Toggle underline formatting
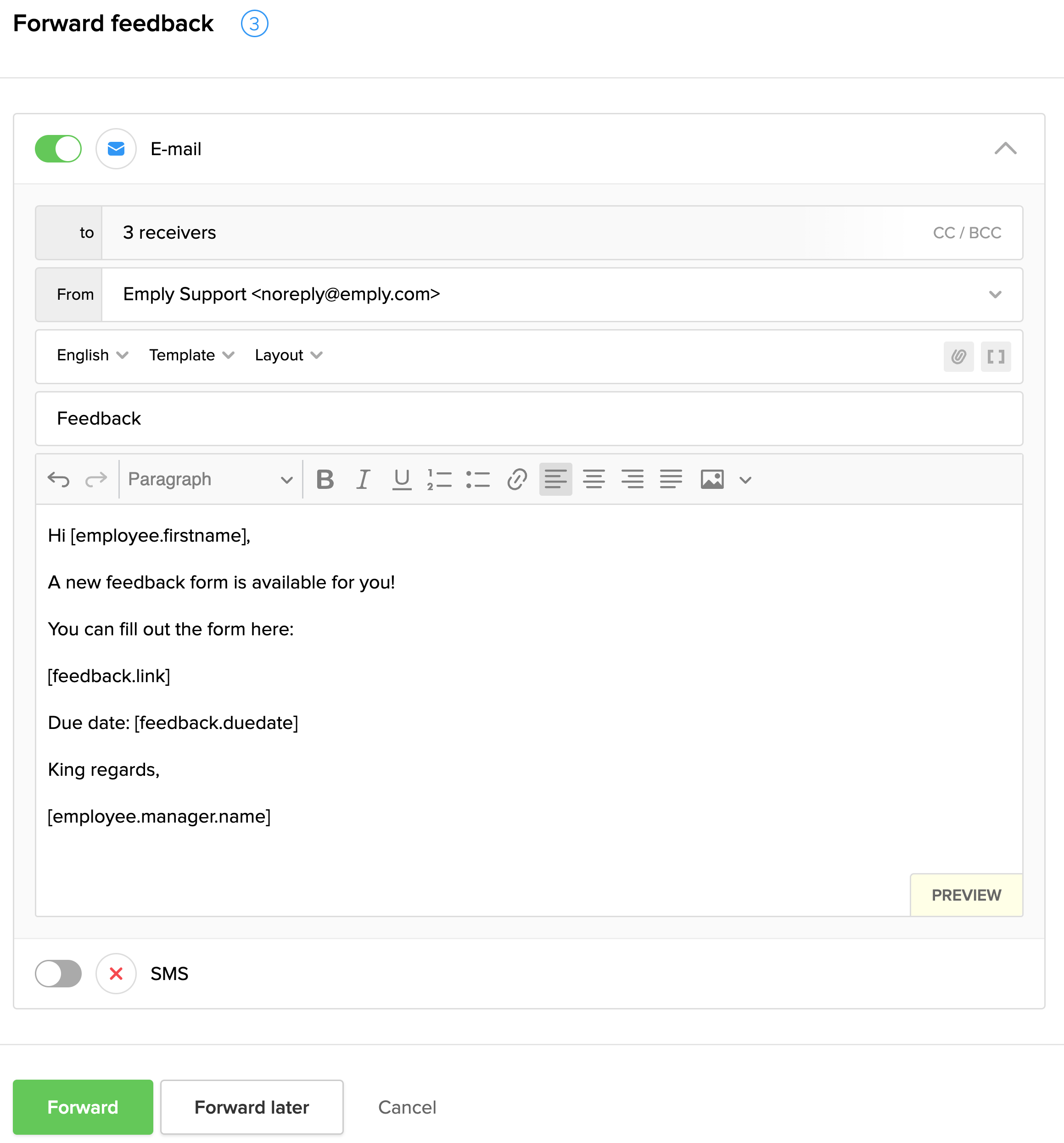This screenshot has height=1143, width=1064. 401,479
